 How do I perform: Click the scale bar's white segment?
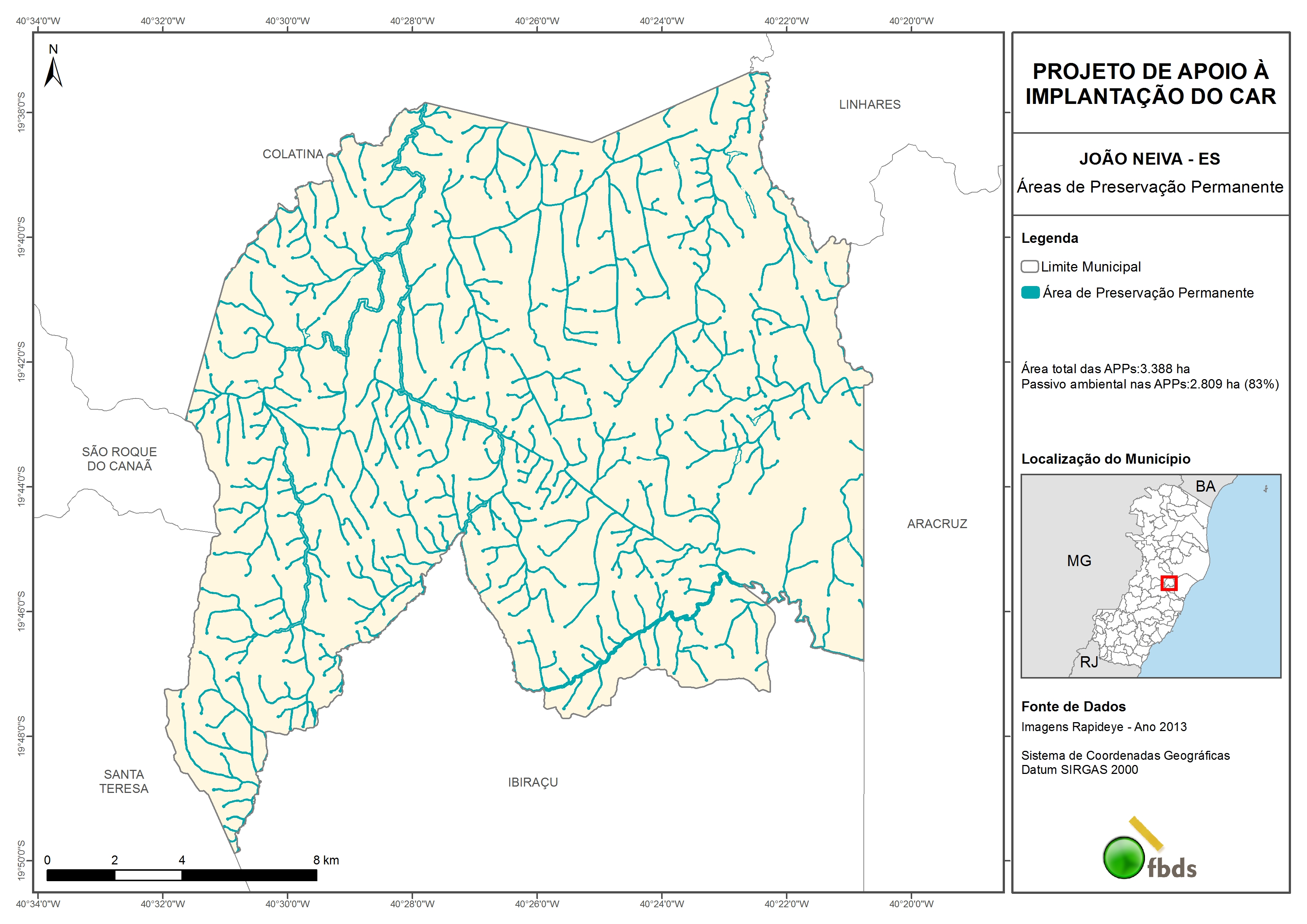[x=148, y=875]
